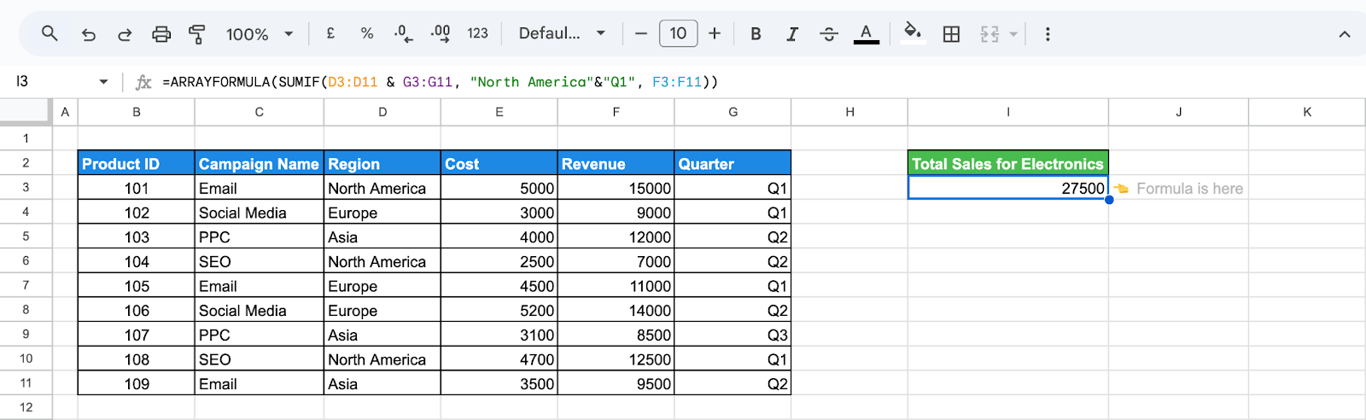Screen dimensions: 1366x420
Task: Decrease font size with minus button
Action: 641,34
